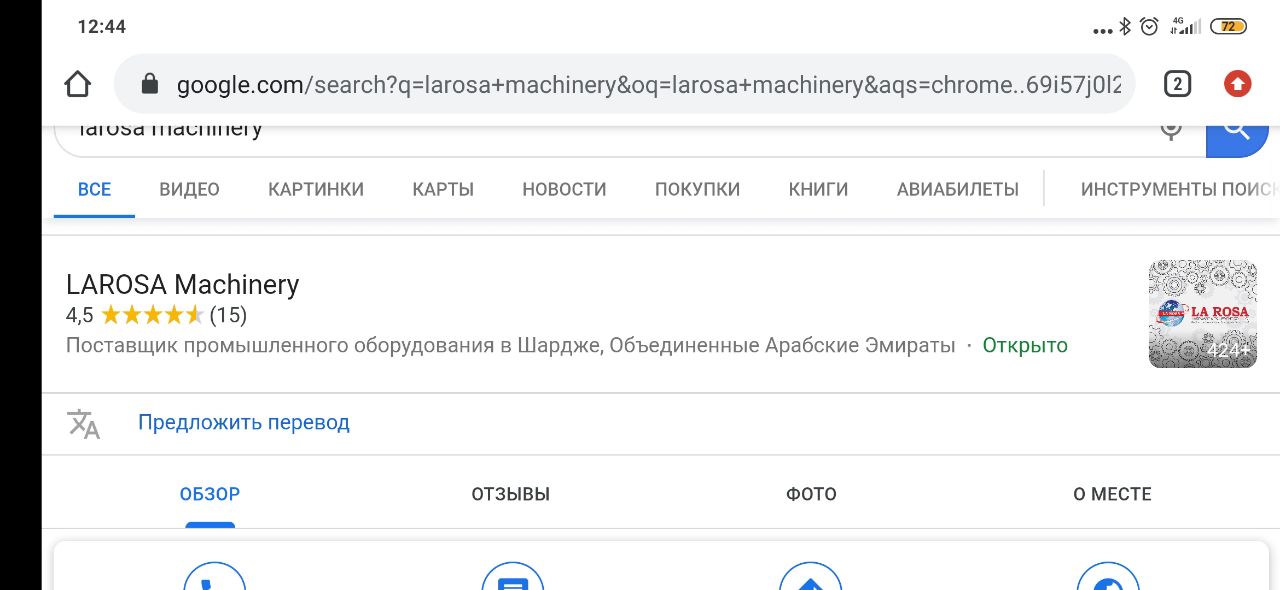Tap the alarm clock status icon
The image size is (1280, 590).
click(1149, 27)
